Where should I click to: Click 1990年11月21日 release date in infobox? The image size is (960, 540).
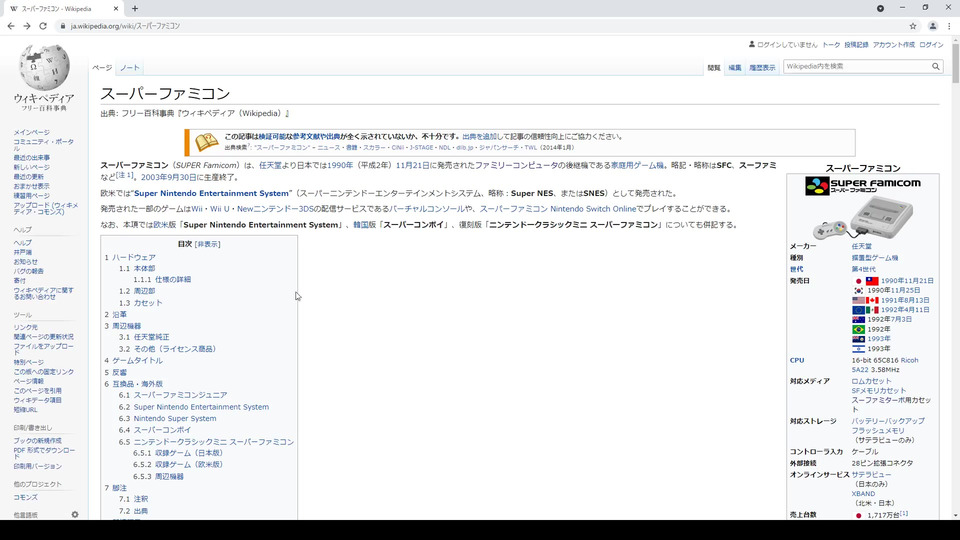907,281
